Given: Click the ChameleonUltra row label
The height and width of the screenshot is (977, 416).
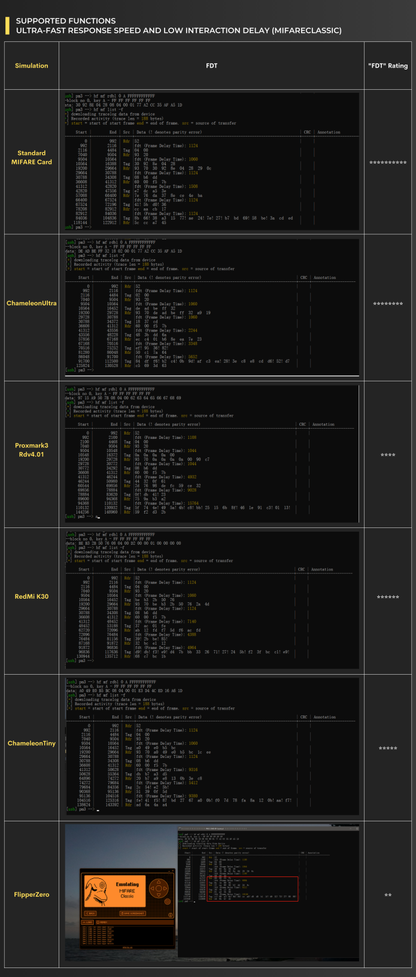Looking at the screenshot, I should (32, 303).
